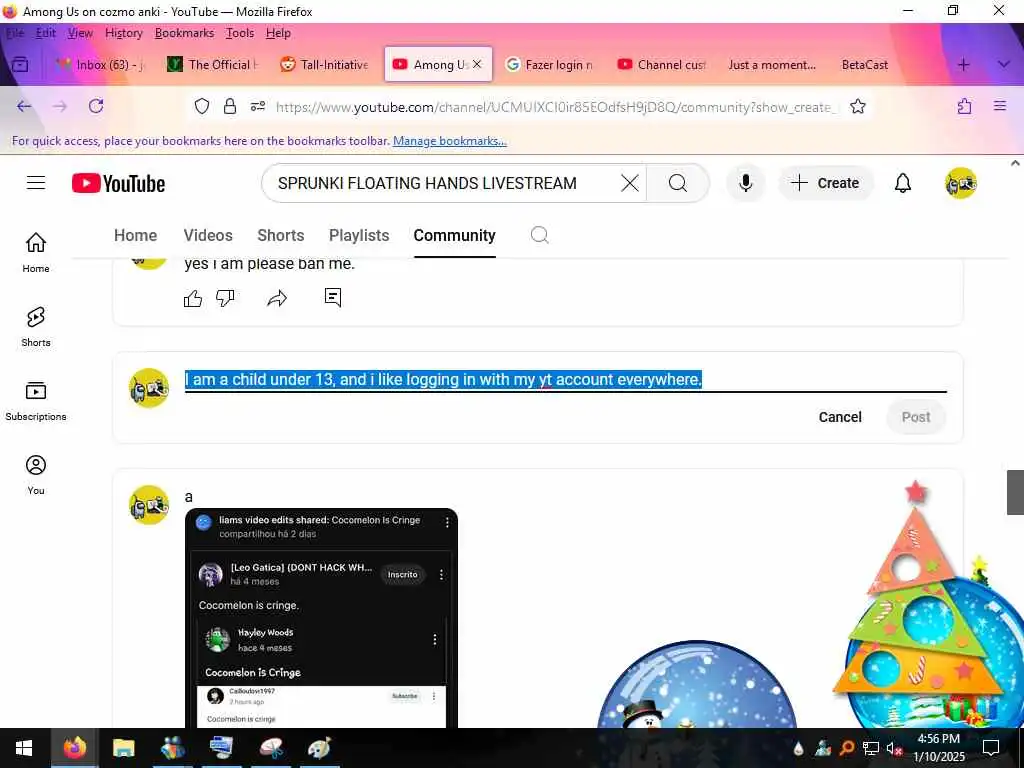
Task: Open the Edit menu
Action: tap(46, 33)
